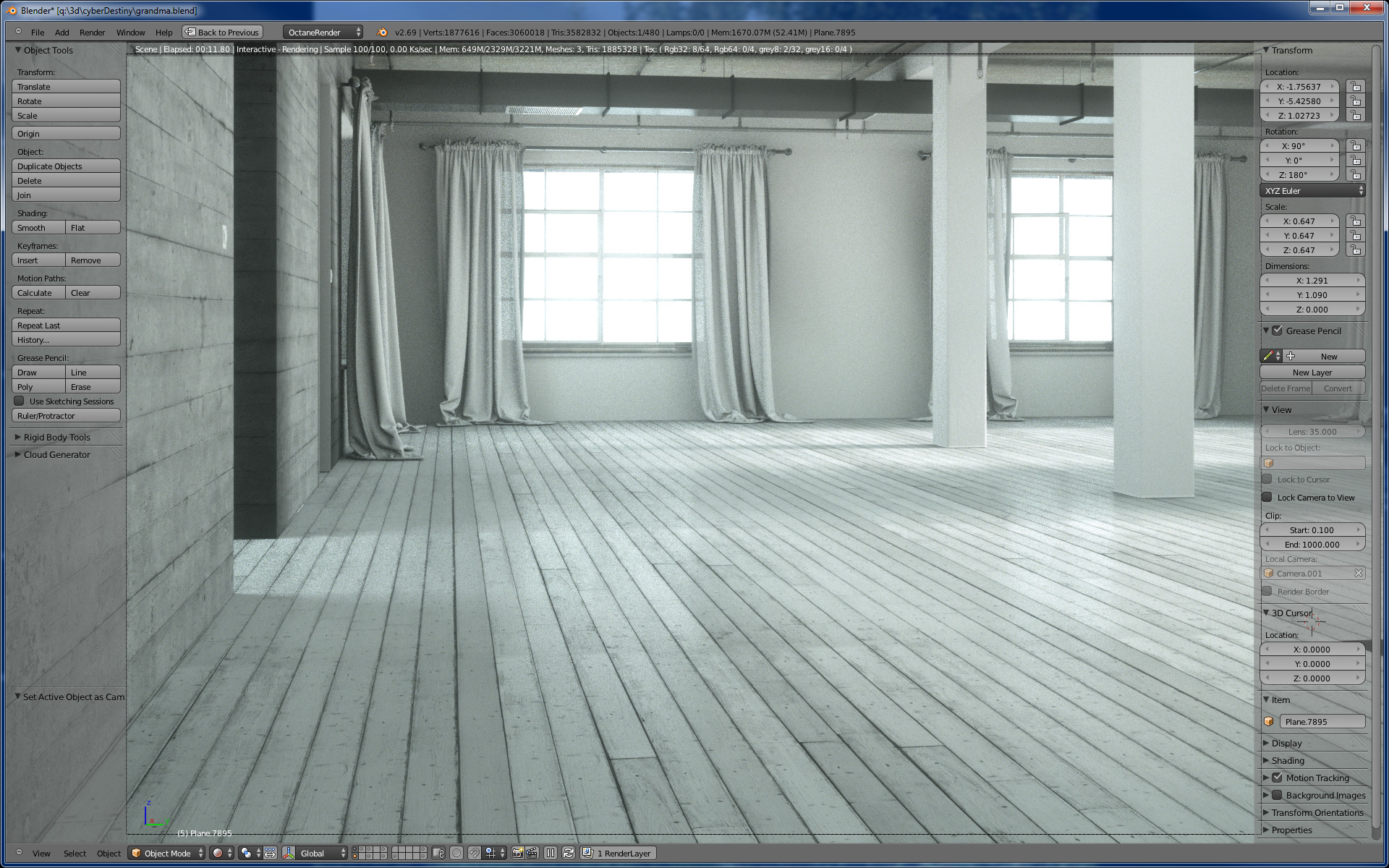Open the OctaneRender engine dropdown
The height and width of the screenshot is (868, 1389).
click(323, 33)
